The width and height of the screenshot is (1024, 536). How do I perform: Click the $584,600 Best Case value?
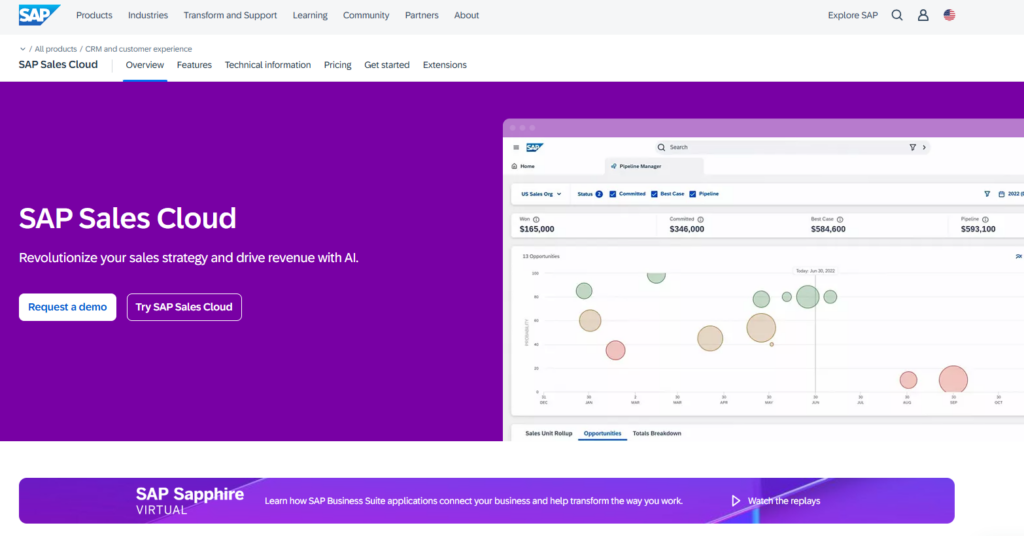click(x=828, y=229)
